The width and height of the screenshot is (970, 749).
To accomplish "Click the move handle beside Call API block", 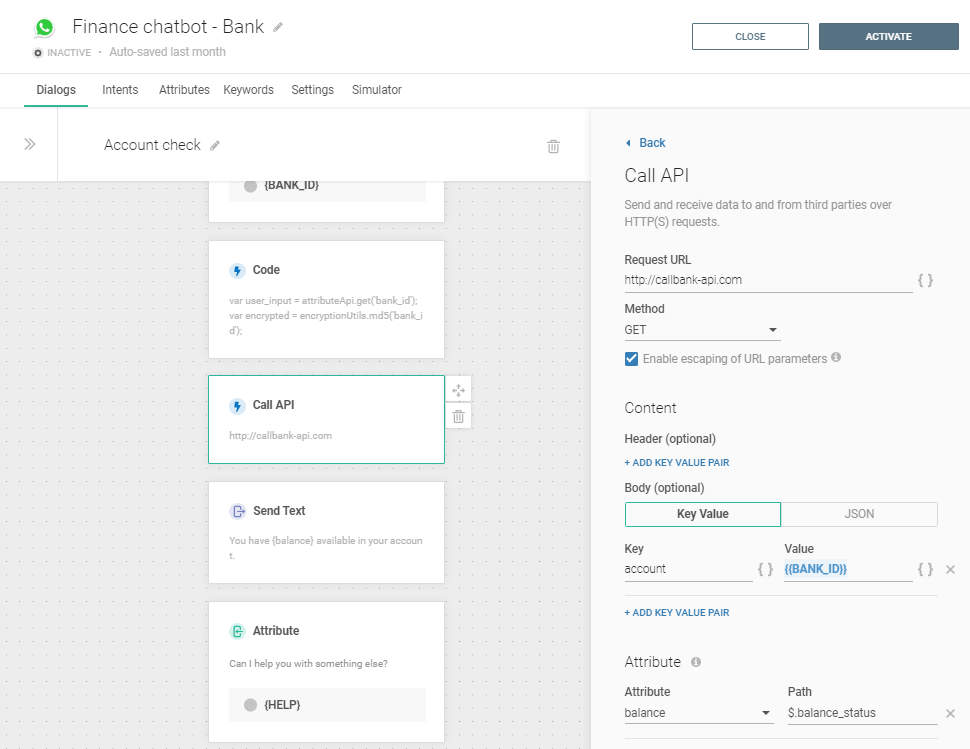I will pos(458,389).
